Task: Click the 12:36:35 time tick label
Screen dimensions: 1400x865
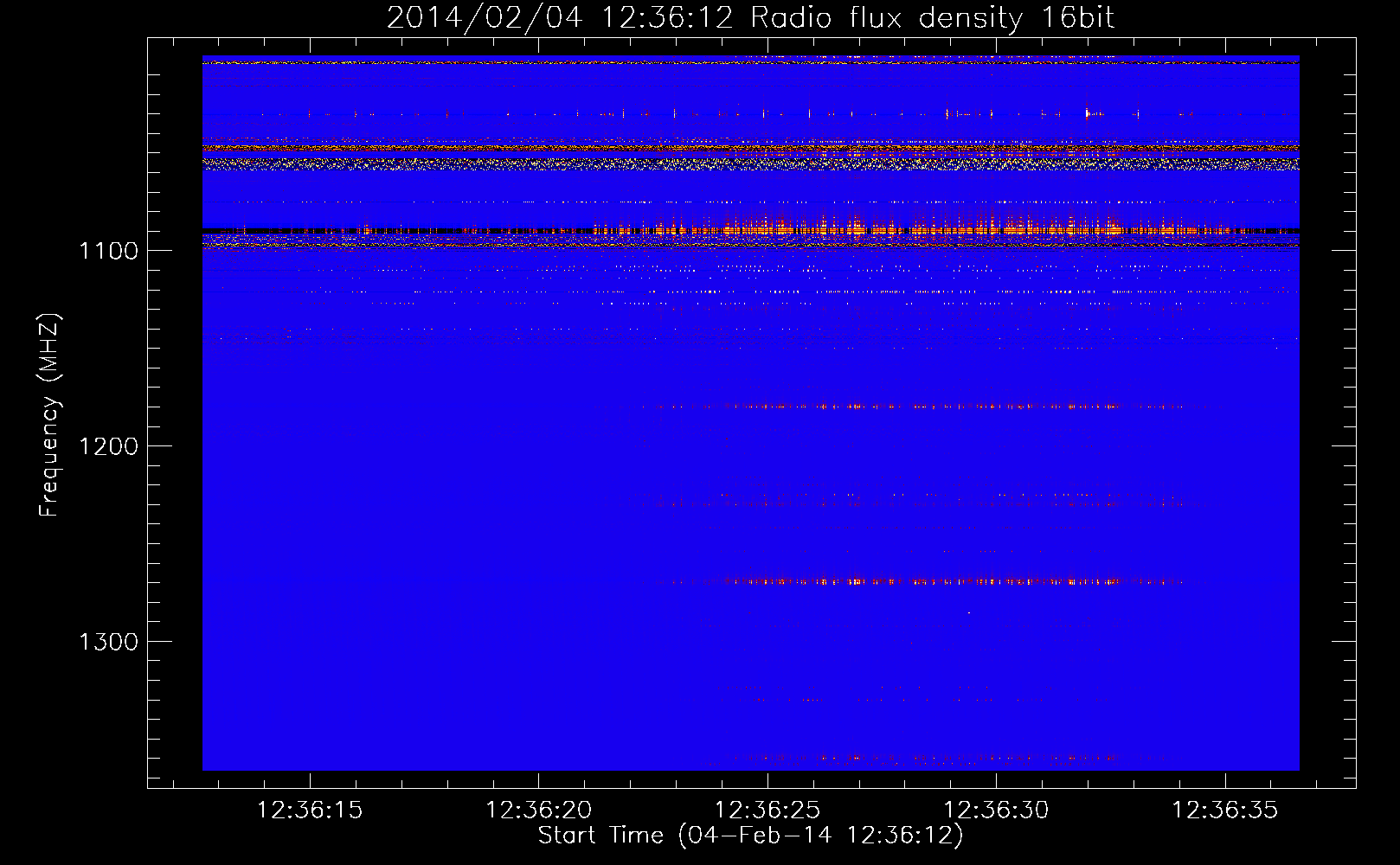Action: coord(1225,811)
